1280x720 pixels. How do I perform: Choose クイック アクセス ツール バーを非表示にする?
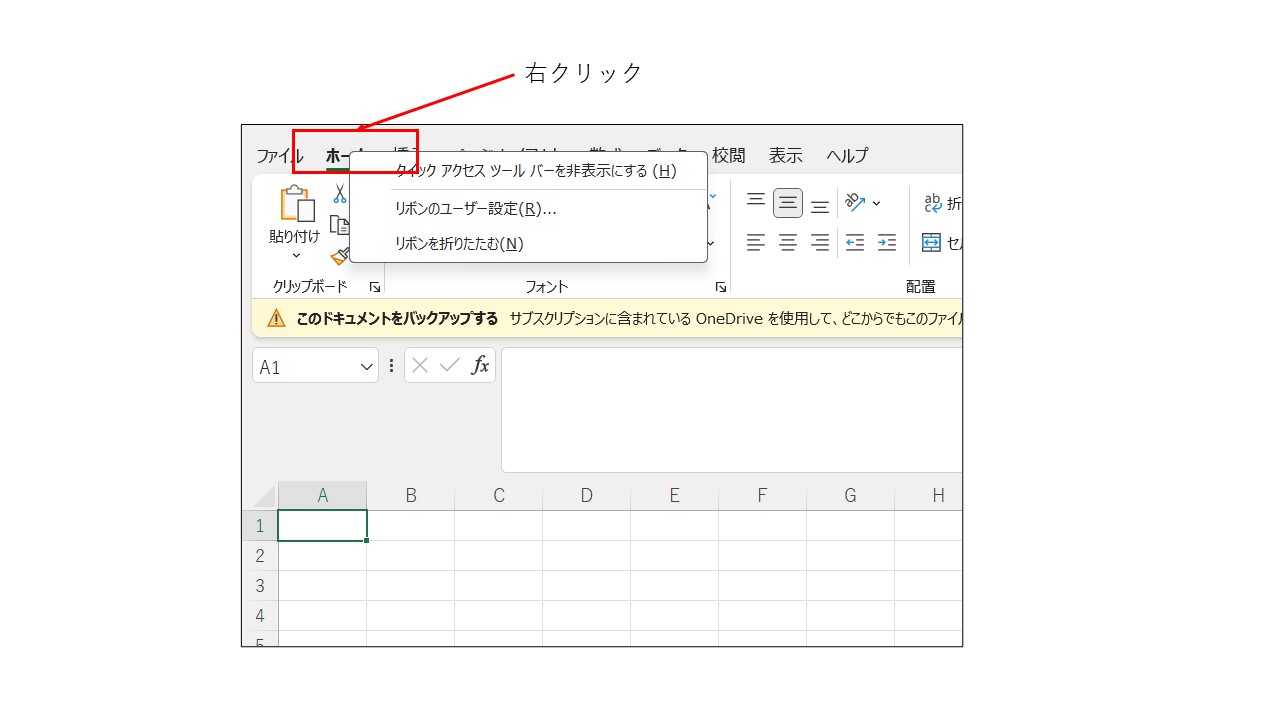(x=528, y=171)
